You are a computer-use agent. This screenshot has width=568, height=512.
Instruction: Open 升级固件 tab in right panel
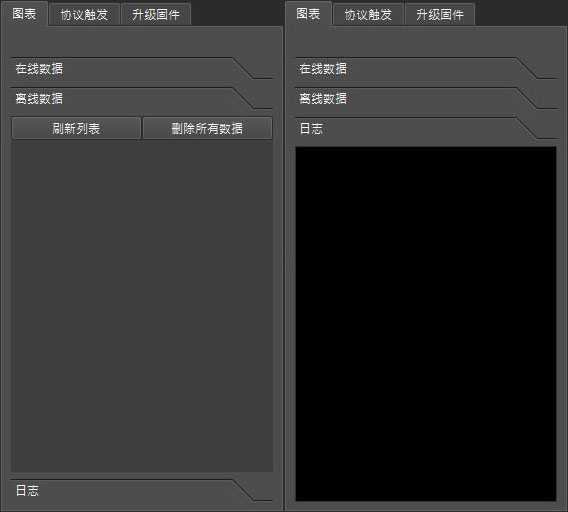(x=440, y=15)
